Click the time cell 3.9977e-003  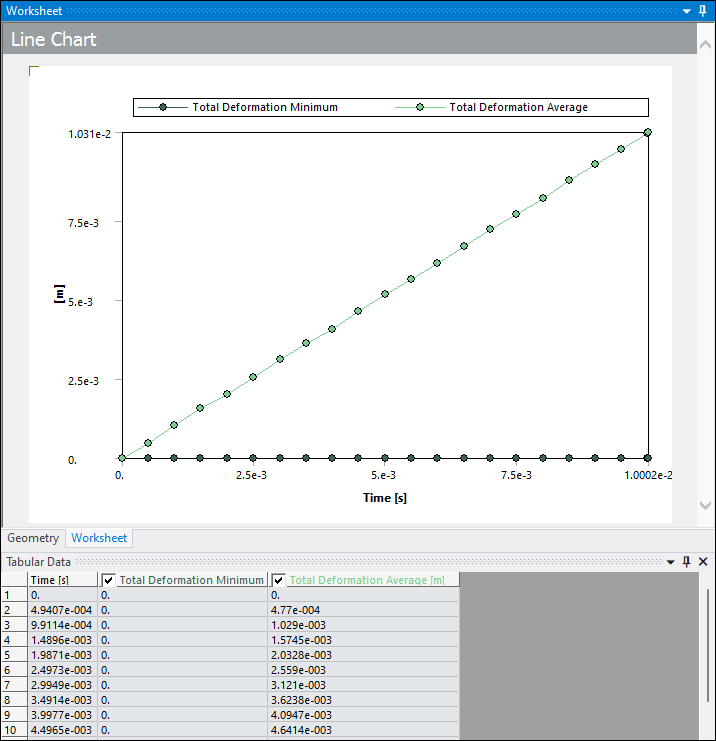[x=63, y=715]
